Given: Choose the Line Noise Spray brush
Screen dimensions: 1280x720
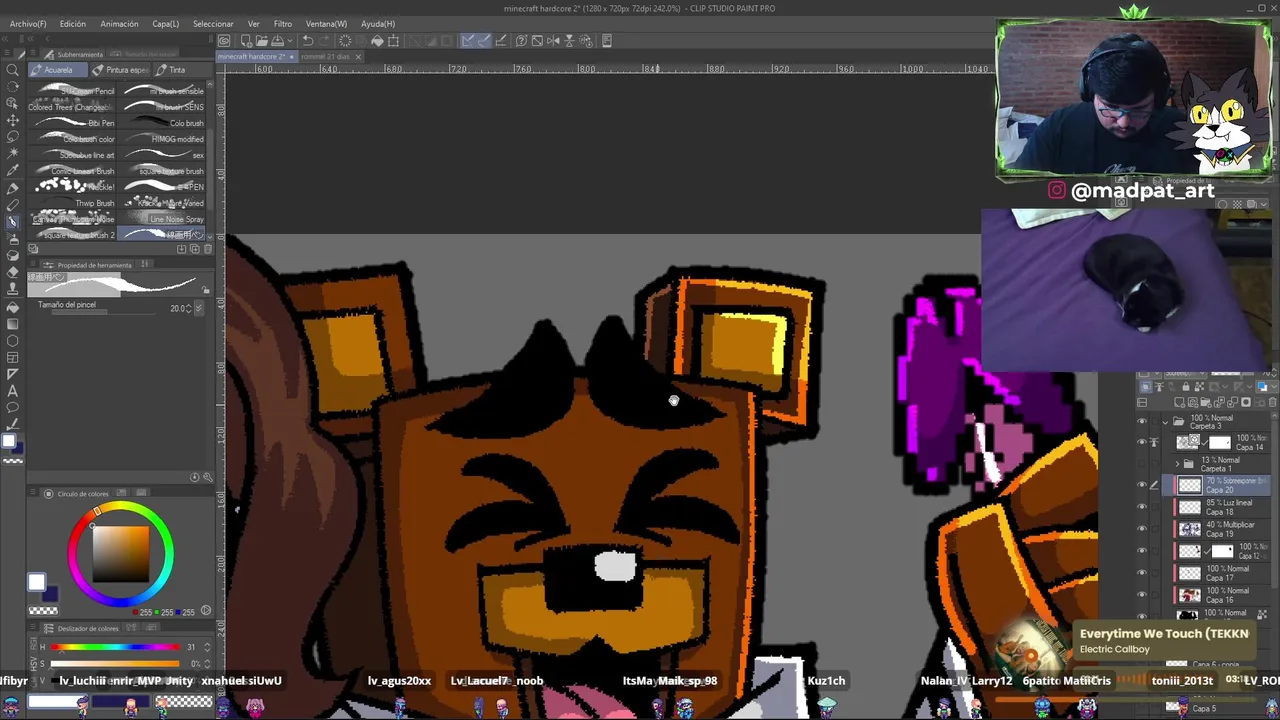Looking at the screenshot, I should click(163, 219).
